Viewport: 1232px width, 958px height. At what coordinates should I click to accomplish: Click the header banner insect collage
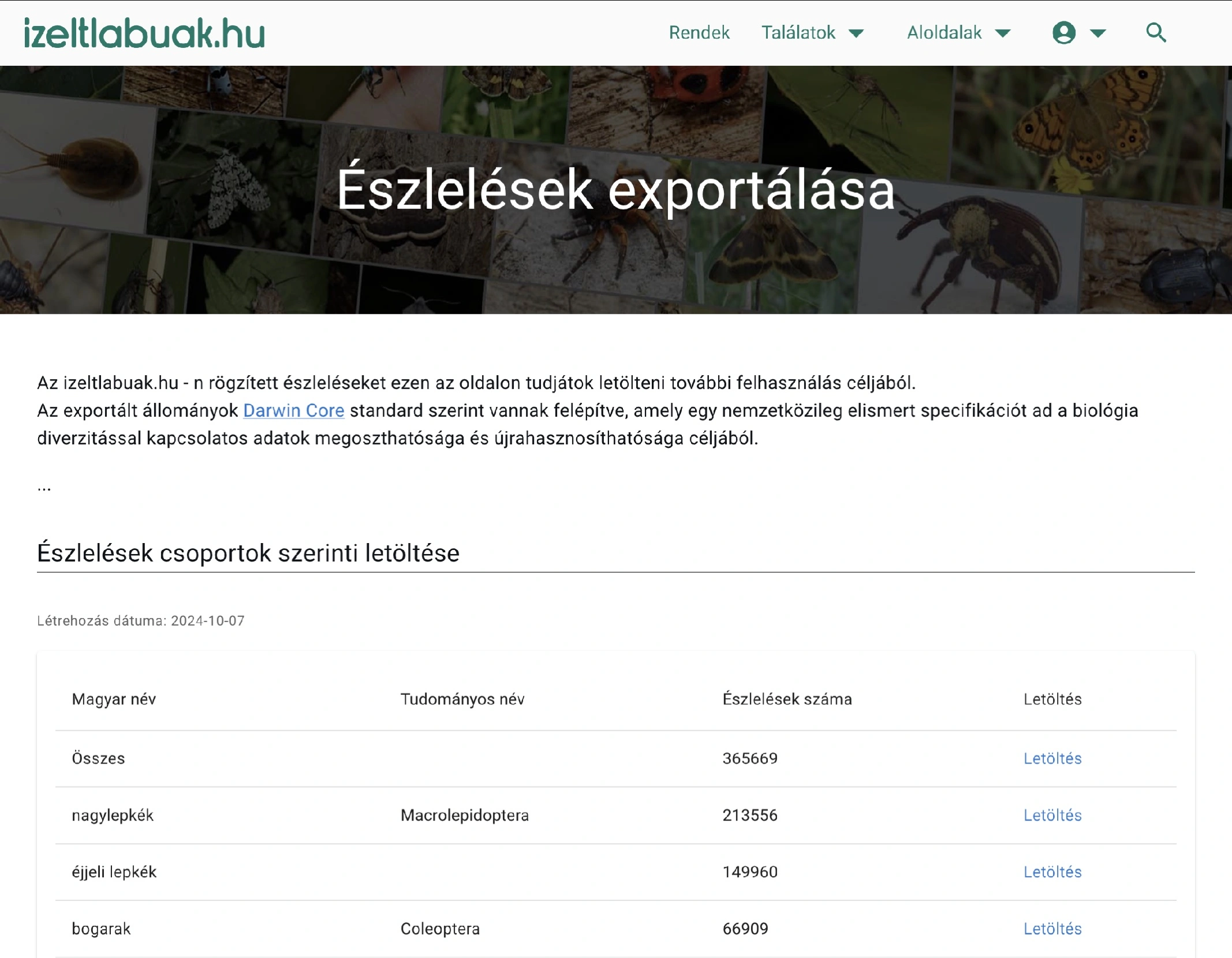[616, 190]
